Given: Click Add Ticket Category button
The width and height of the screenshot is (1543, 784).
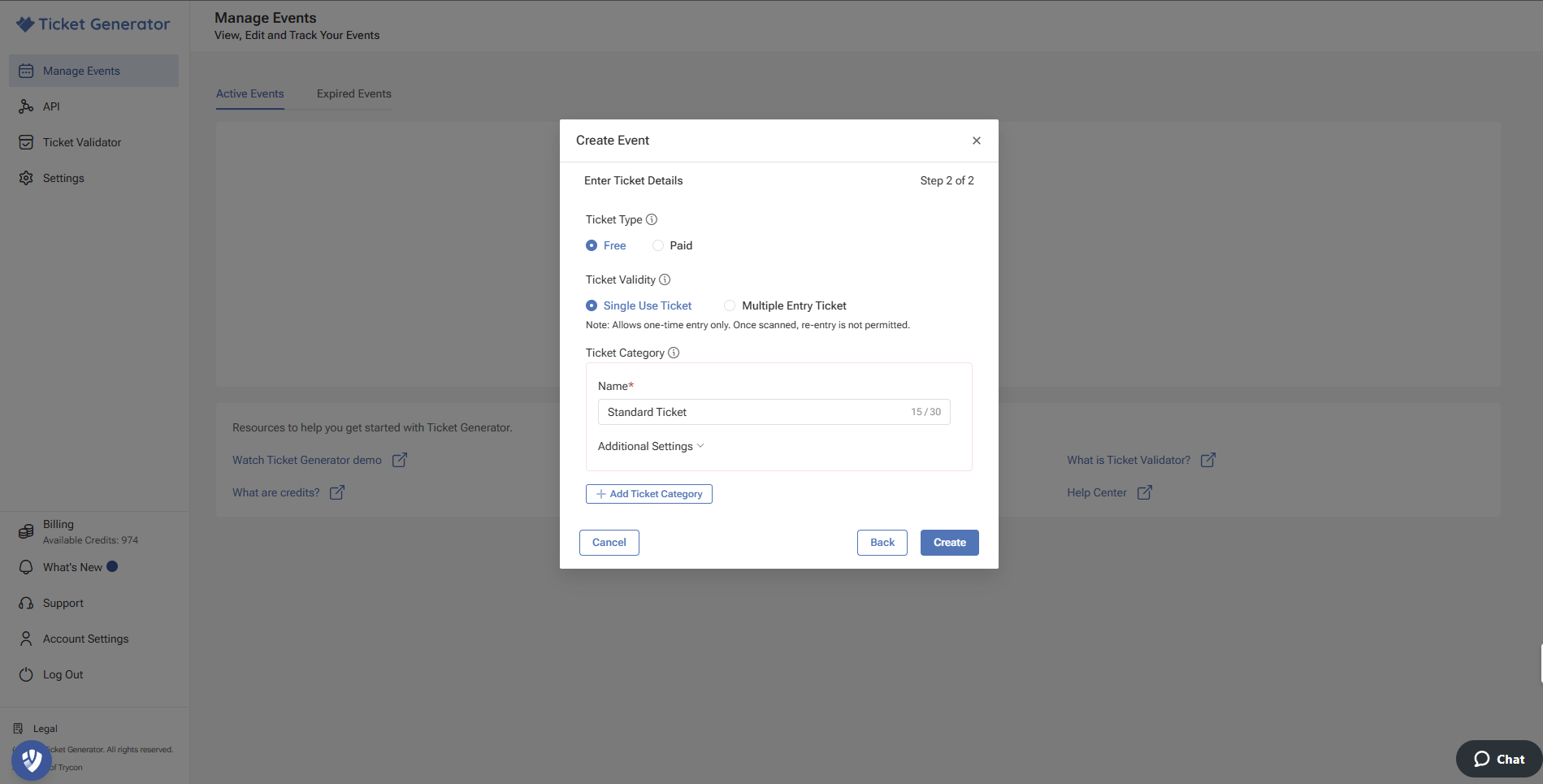Looking at the screenshot, I should pos(648,494).
